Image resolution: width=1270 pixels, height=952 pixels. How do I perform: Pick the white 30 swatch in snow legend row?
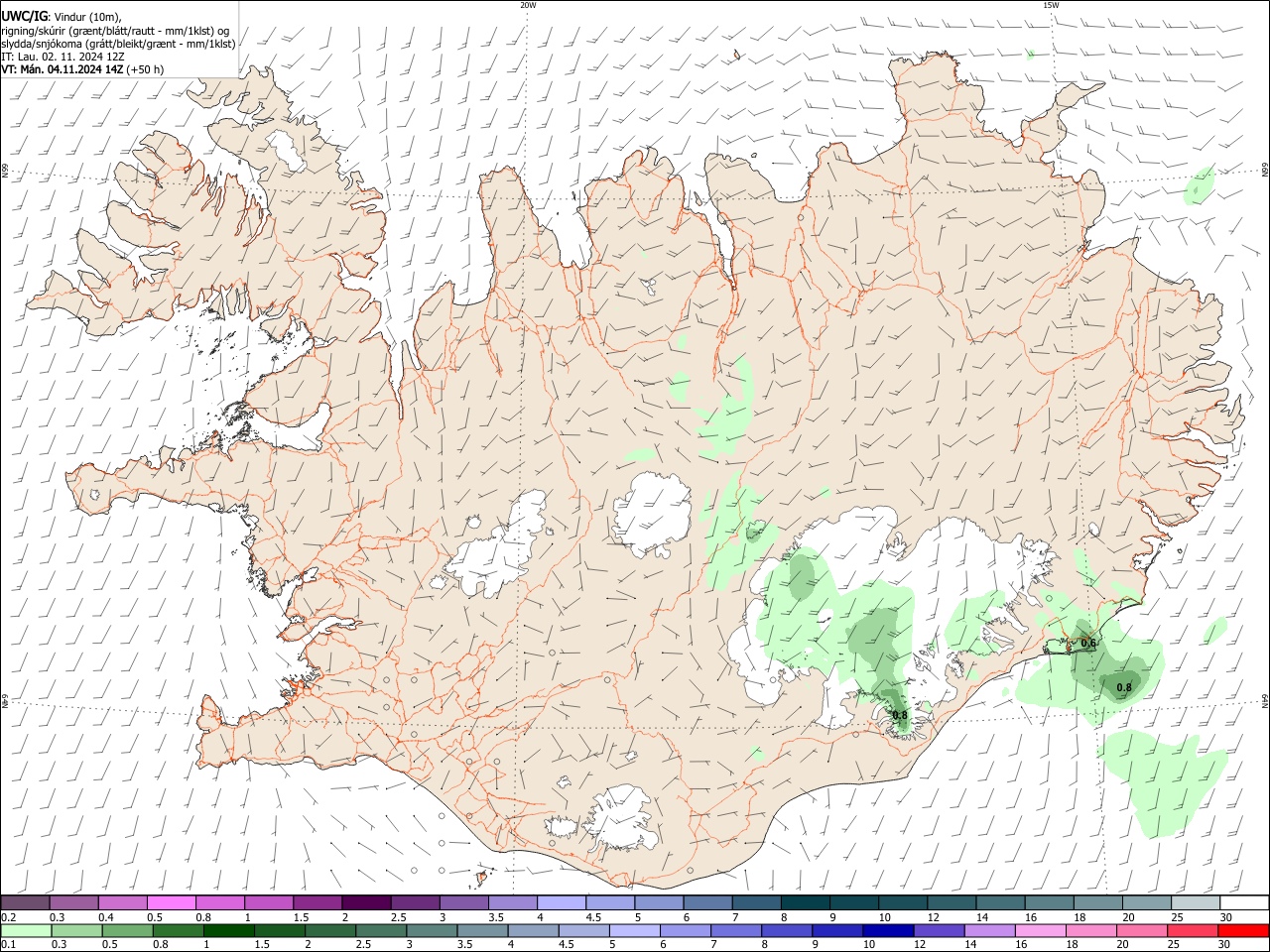(1244, 903)
